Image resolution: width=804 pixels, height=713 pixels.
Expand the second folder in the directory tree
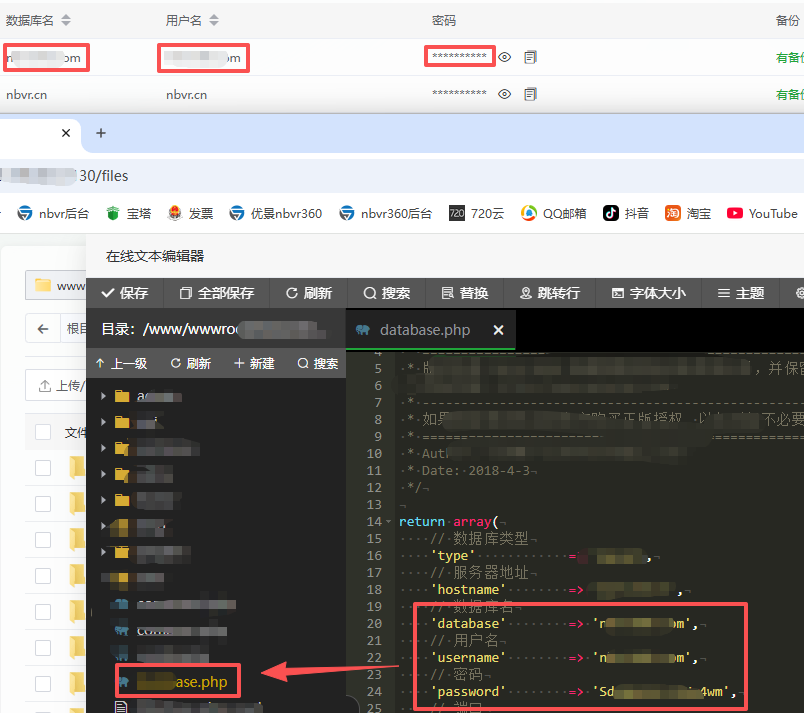[x=103, y=422]
